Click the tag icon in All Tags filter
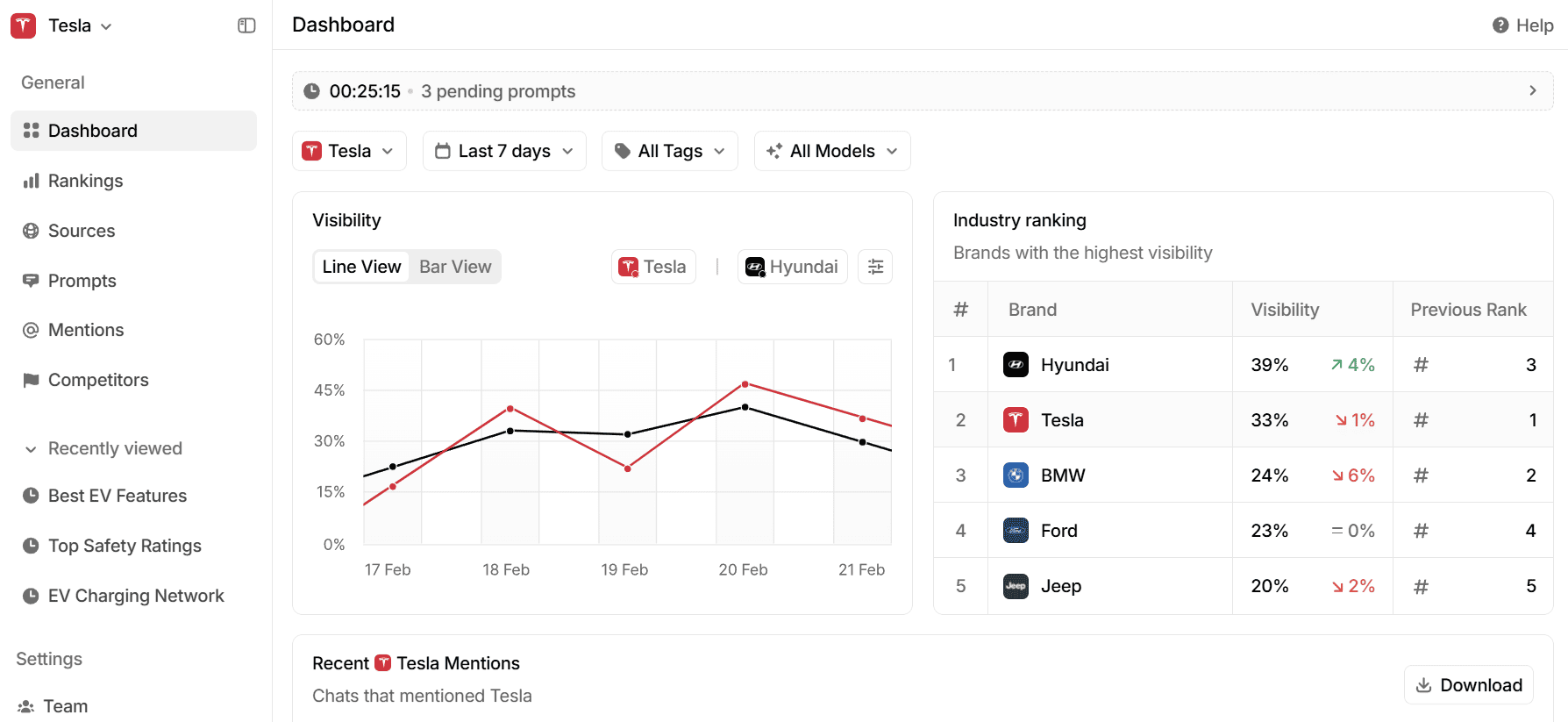 coord(623,151)
